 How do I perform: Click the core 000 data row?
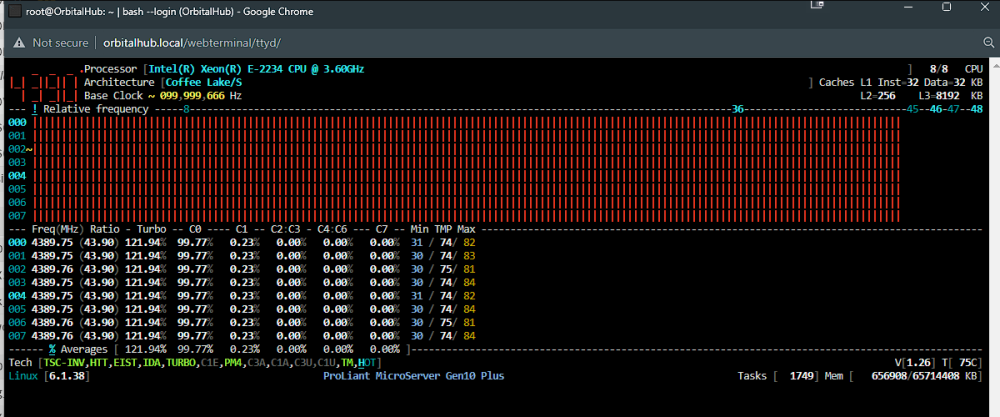pos(242,242)
